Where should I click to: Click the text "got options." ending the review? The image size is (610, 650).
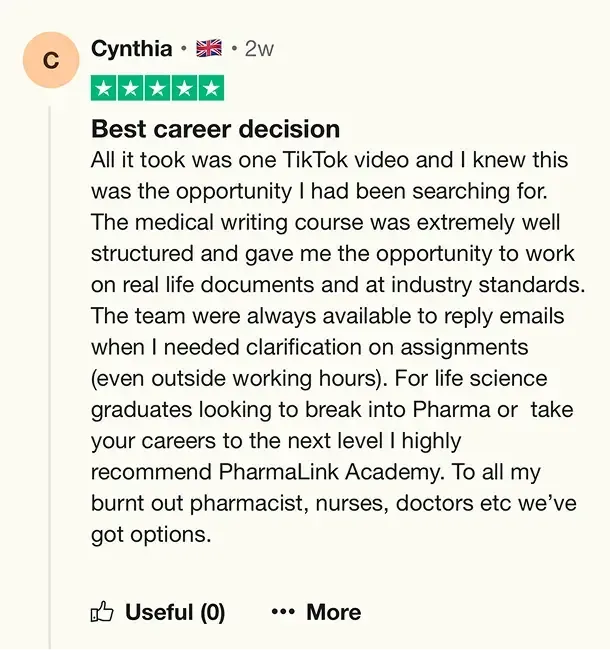click(151, 534)
